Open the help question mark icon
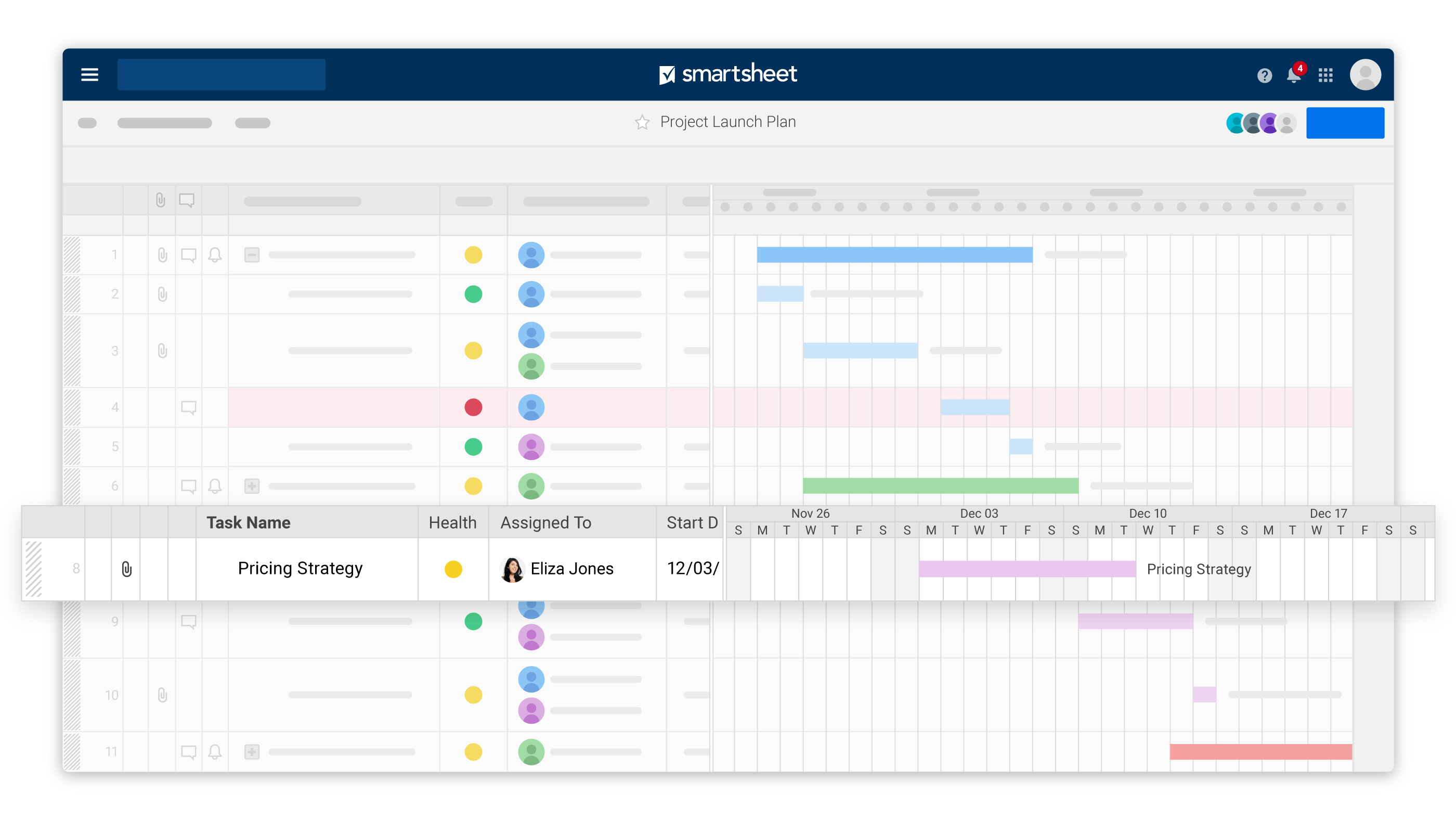The width and height of the screenshot is (1456, 820). pos(1265,75)
